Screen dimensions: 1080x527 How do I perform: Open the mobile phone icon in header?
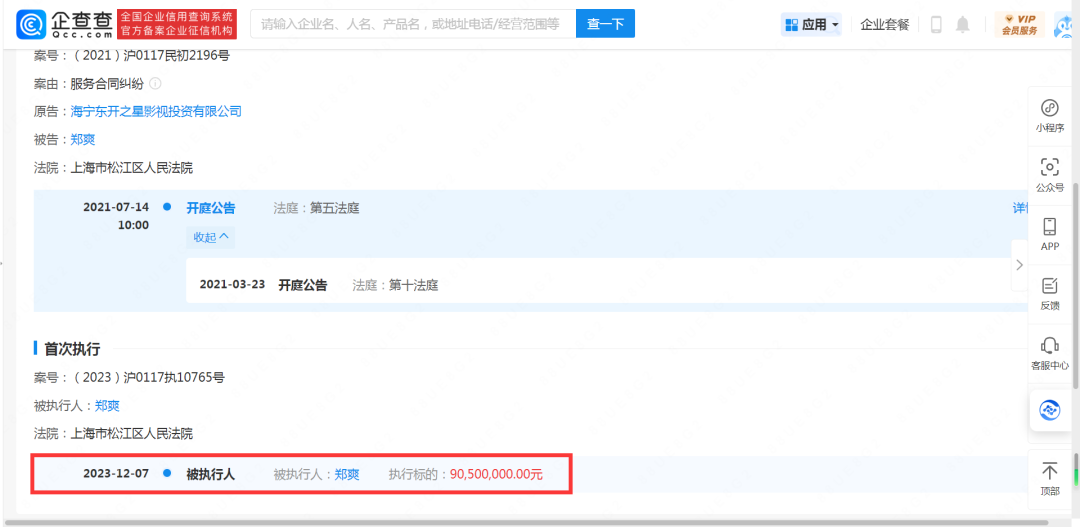pyautogui.click(x=936, y=25)
